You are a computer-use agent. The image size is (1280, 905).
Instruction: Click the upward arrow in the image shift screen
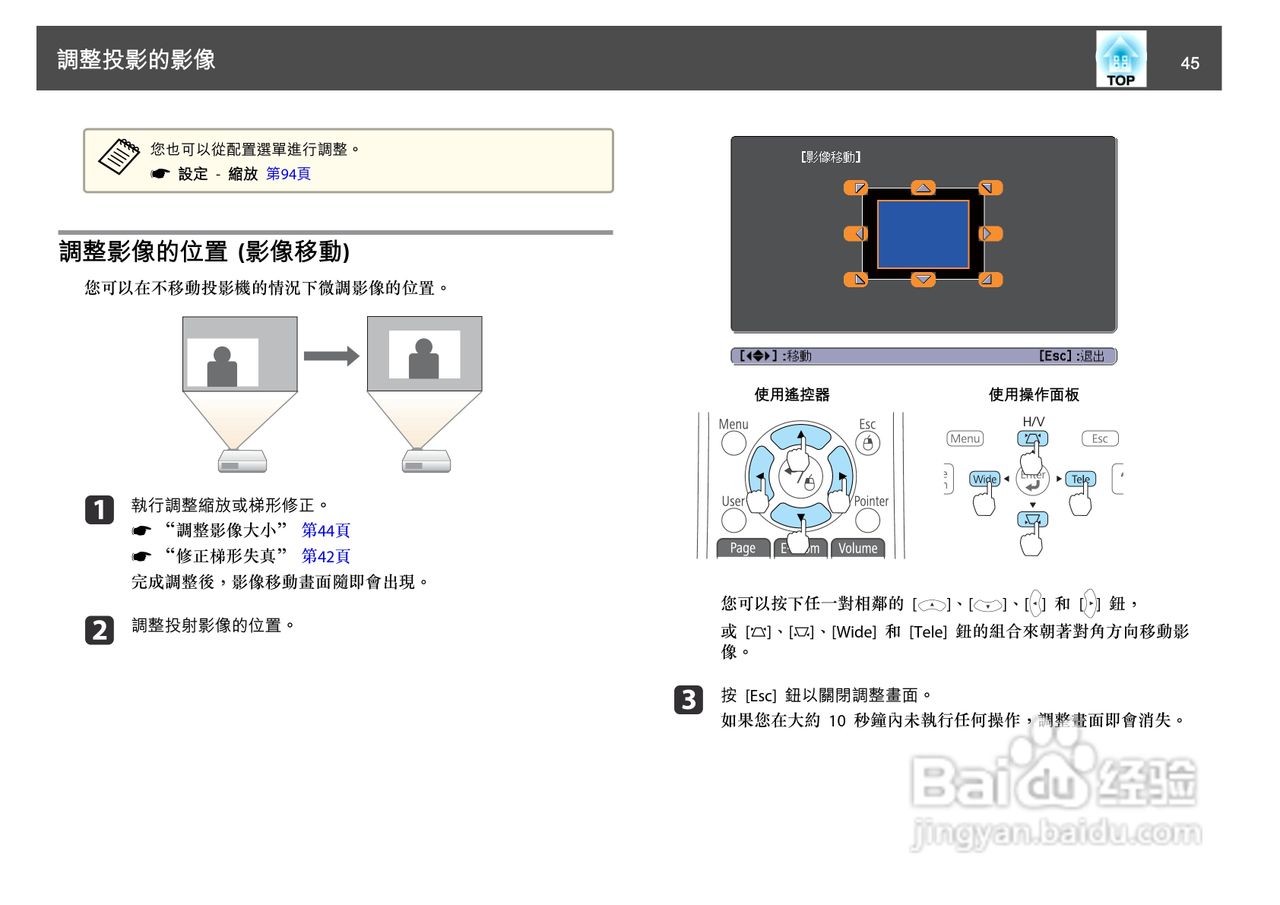tap(922, 186)
